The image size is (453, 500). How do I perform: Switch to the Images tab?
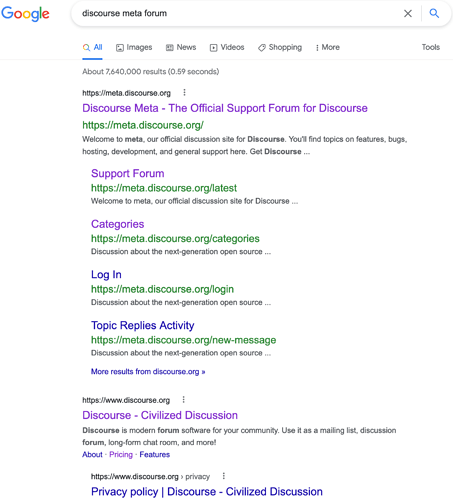pyautogui.click(x=134, y=47)
